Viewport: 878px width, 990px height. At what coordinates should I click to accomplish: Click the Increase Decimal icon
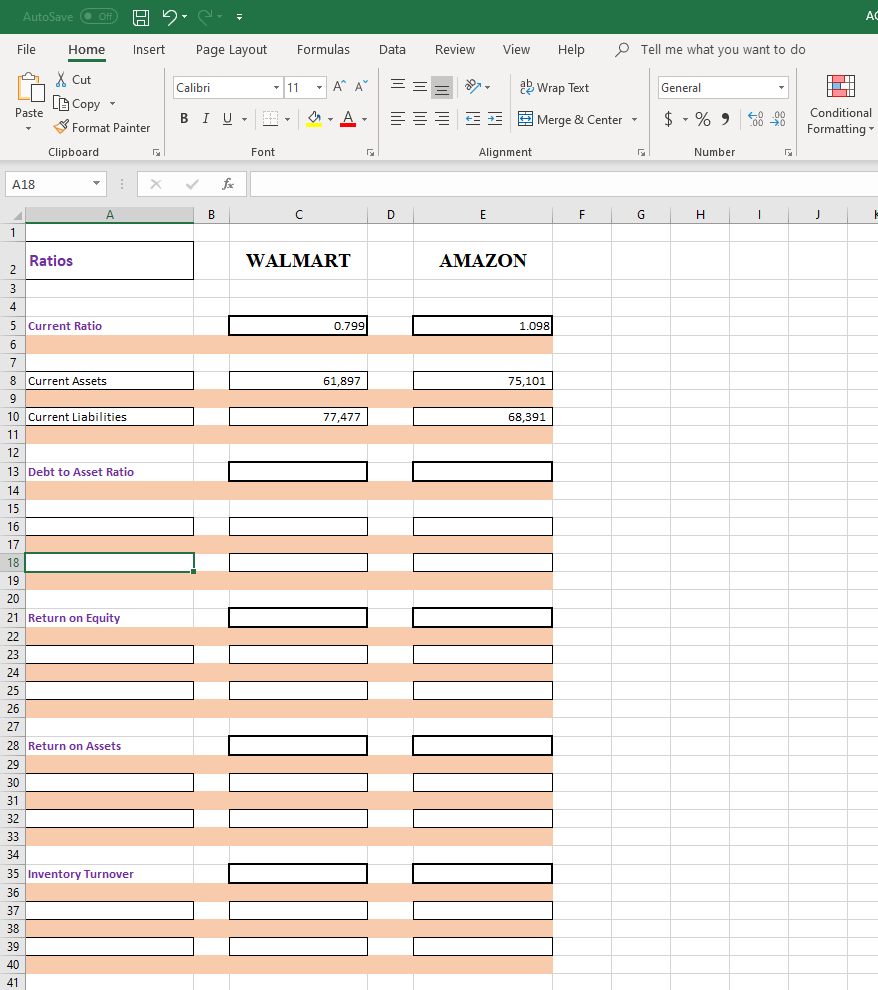click(756, 119)
